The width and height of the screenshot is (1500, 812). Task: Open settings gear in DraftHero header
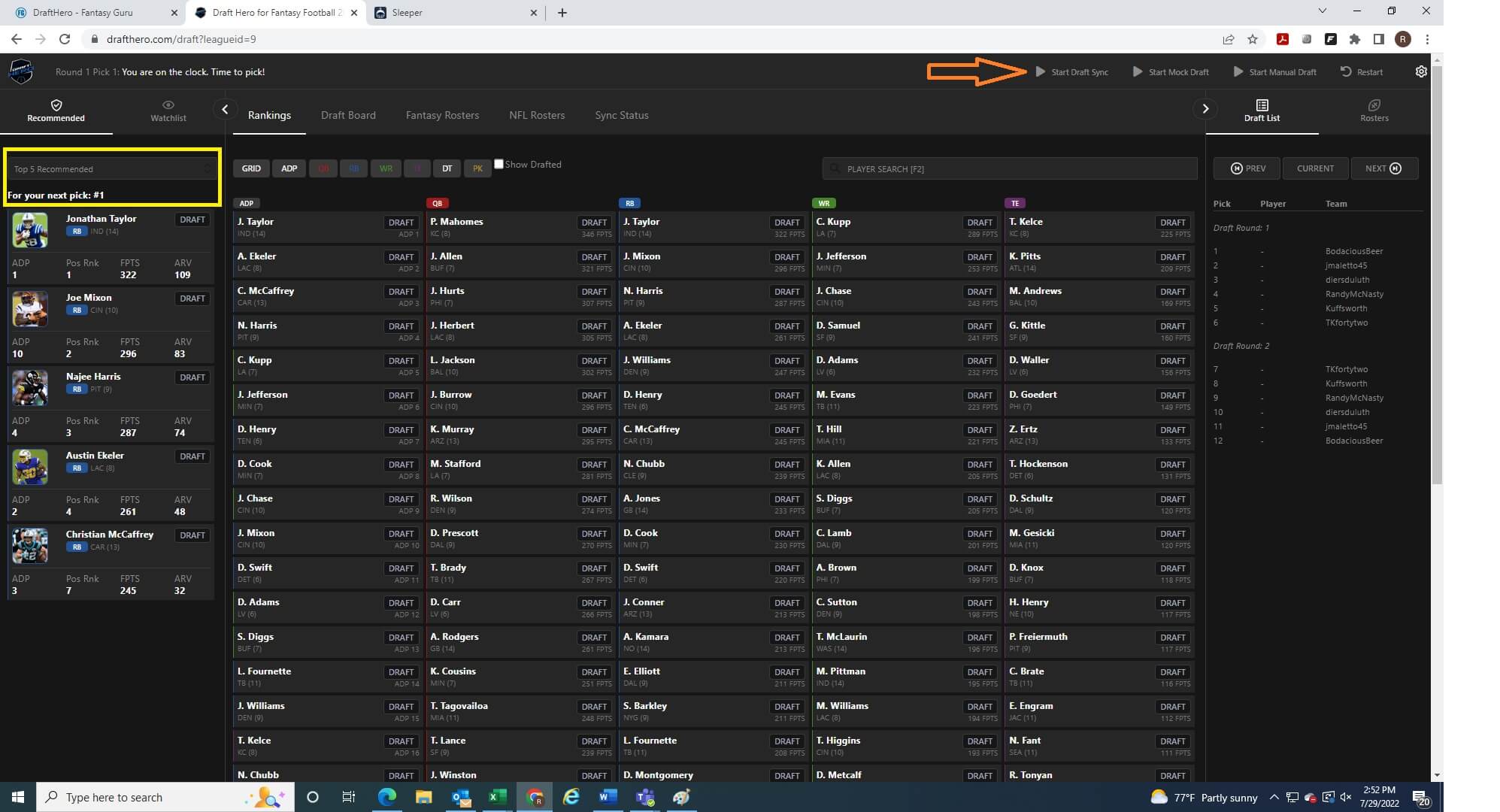tap(1420, 71)
